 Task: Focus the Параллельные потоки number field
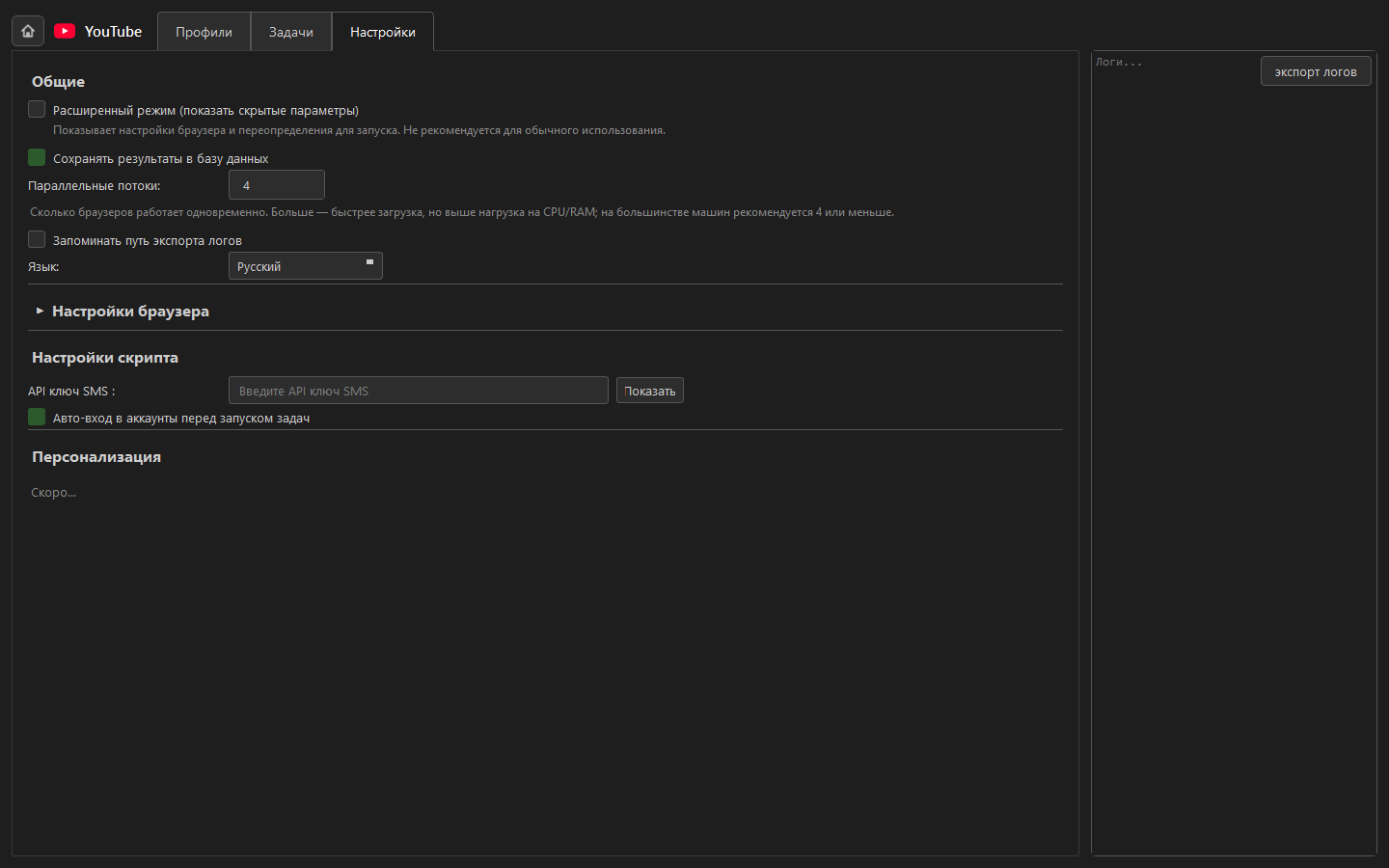(x=277, y=185)
